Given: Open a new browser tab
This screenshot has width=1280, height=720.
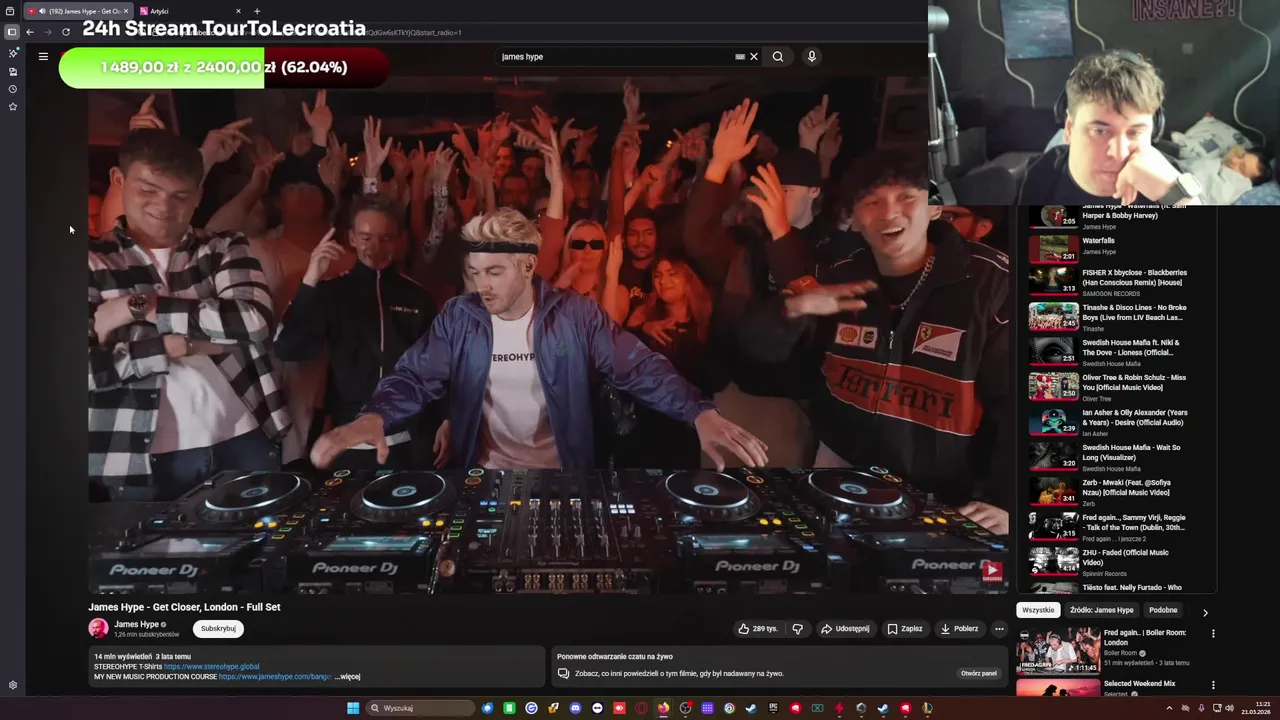Looking at the screenshot, I should 257,11.
